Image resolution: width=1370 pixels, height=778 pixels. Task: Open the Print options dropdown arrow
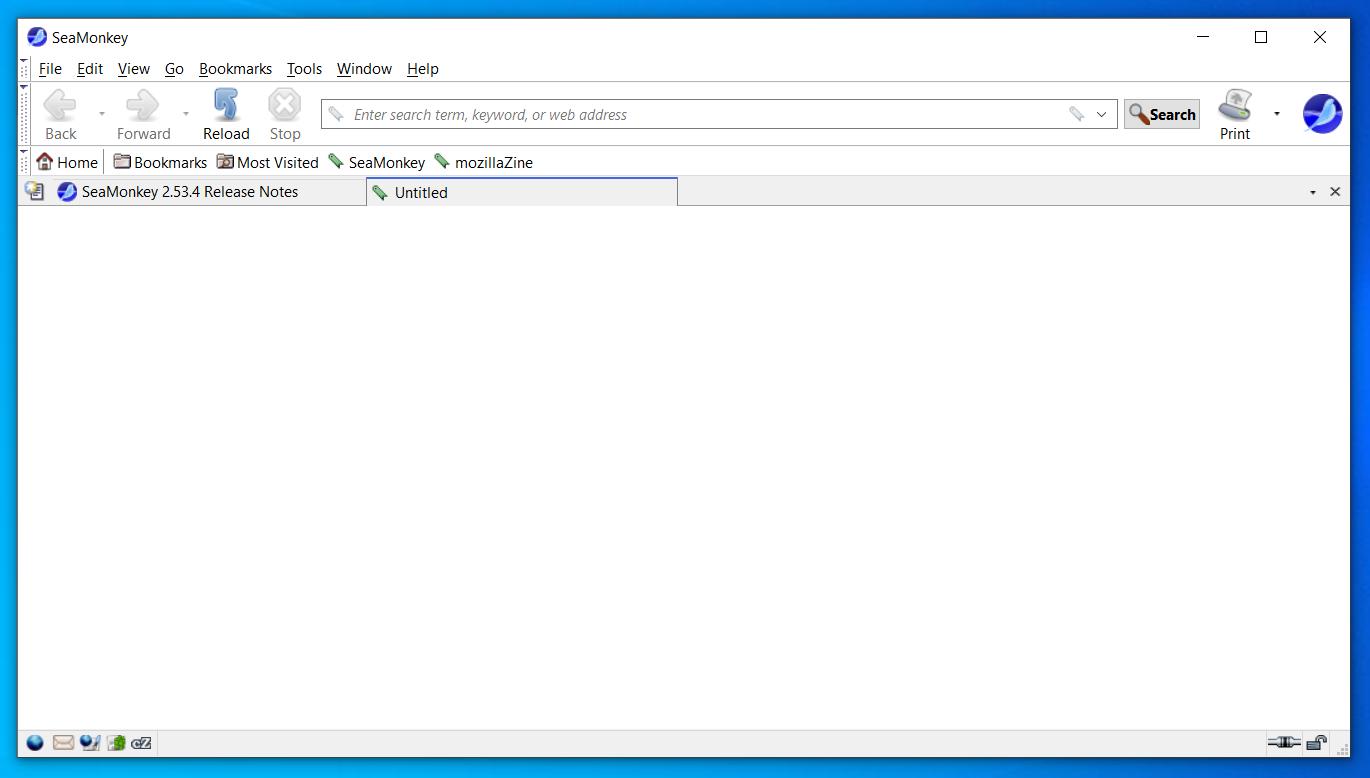(x=1277, y=114)
